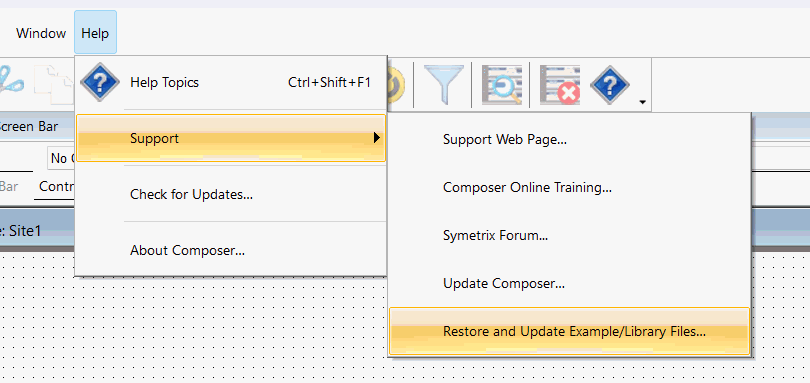
Task: Click the Copy pages toolbar icon
Action: pyautogui.click(x=54, y=84)
